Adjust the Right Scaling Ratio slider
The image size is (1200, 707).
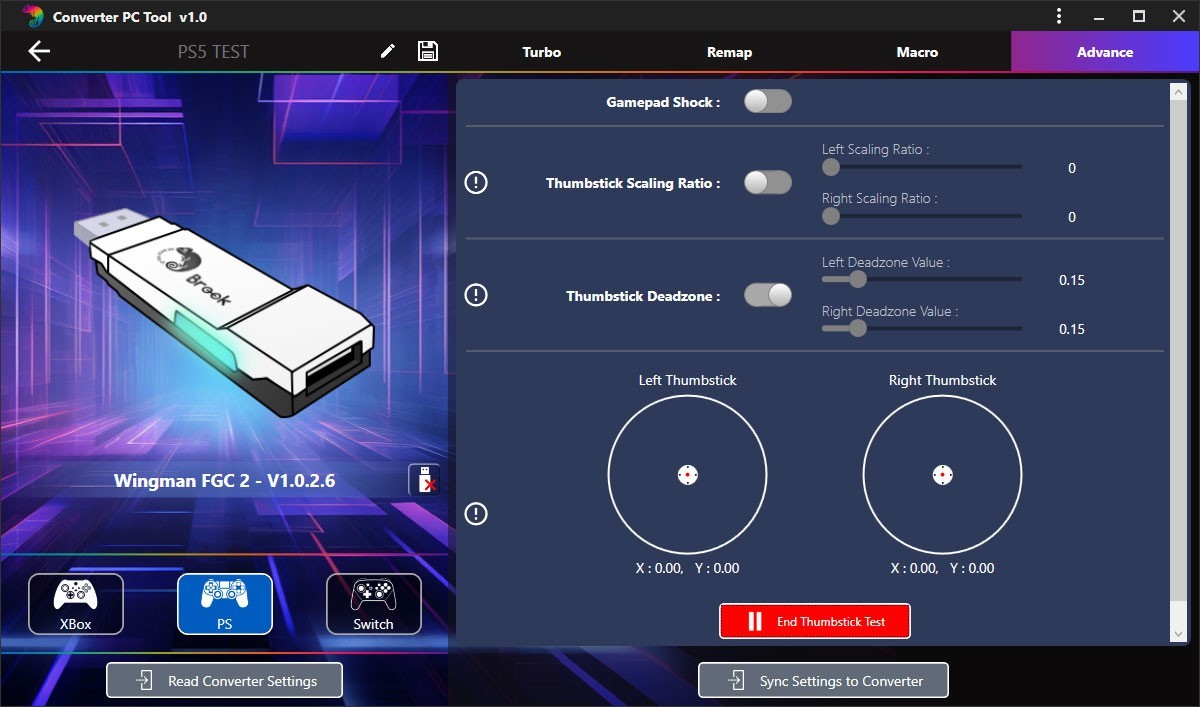click(x=922, y=216)
